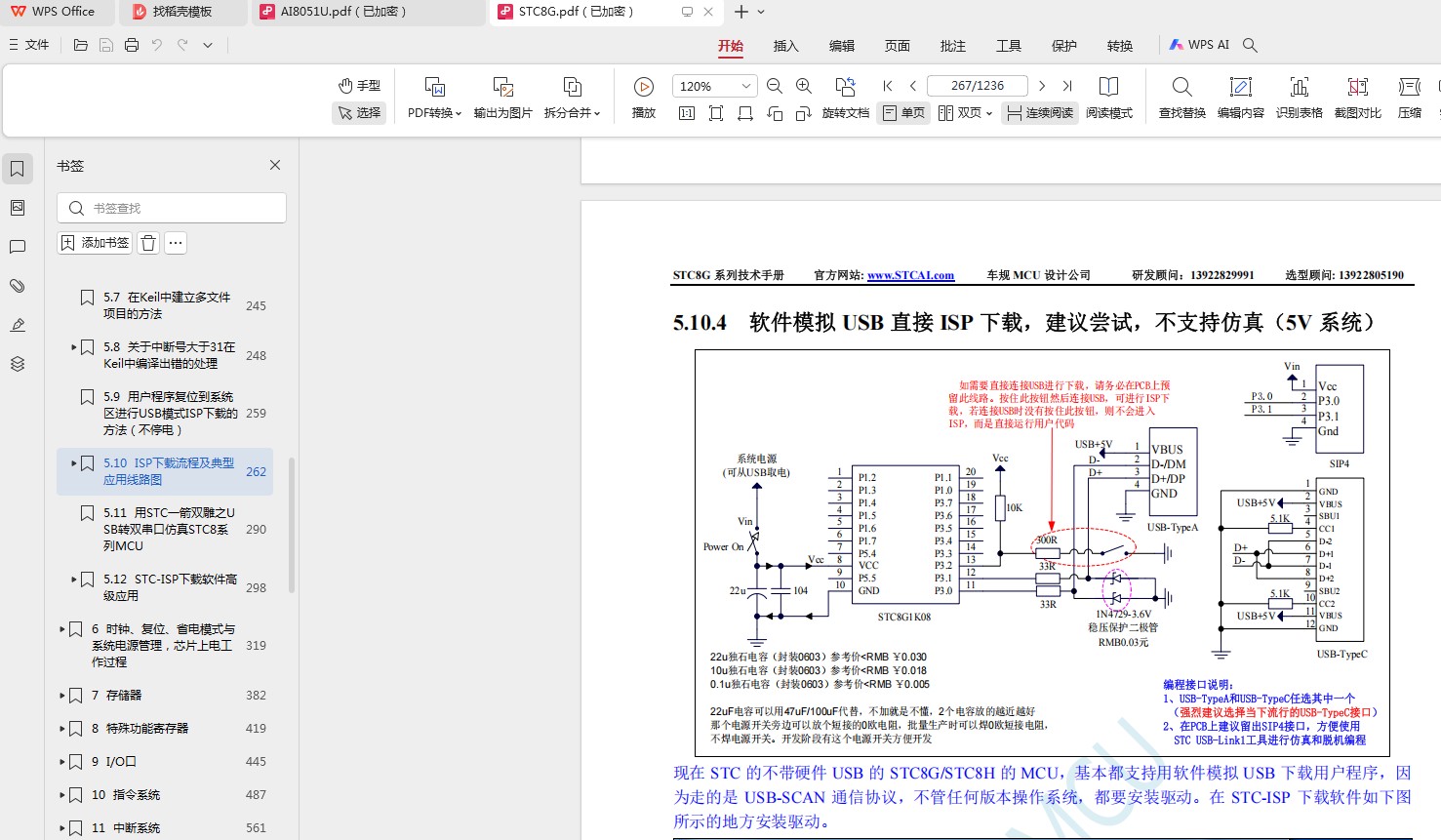
Task: Open a new tab with plus button
Action: pyautogui.click(x=741, y=12)
